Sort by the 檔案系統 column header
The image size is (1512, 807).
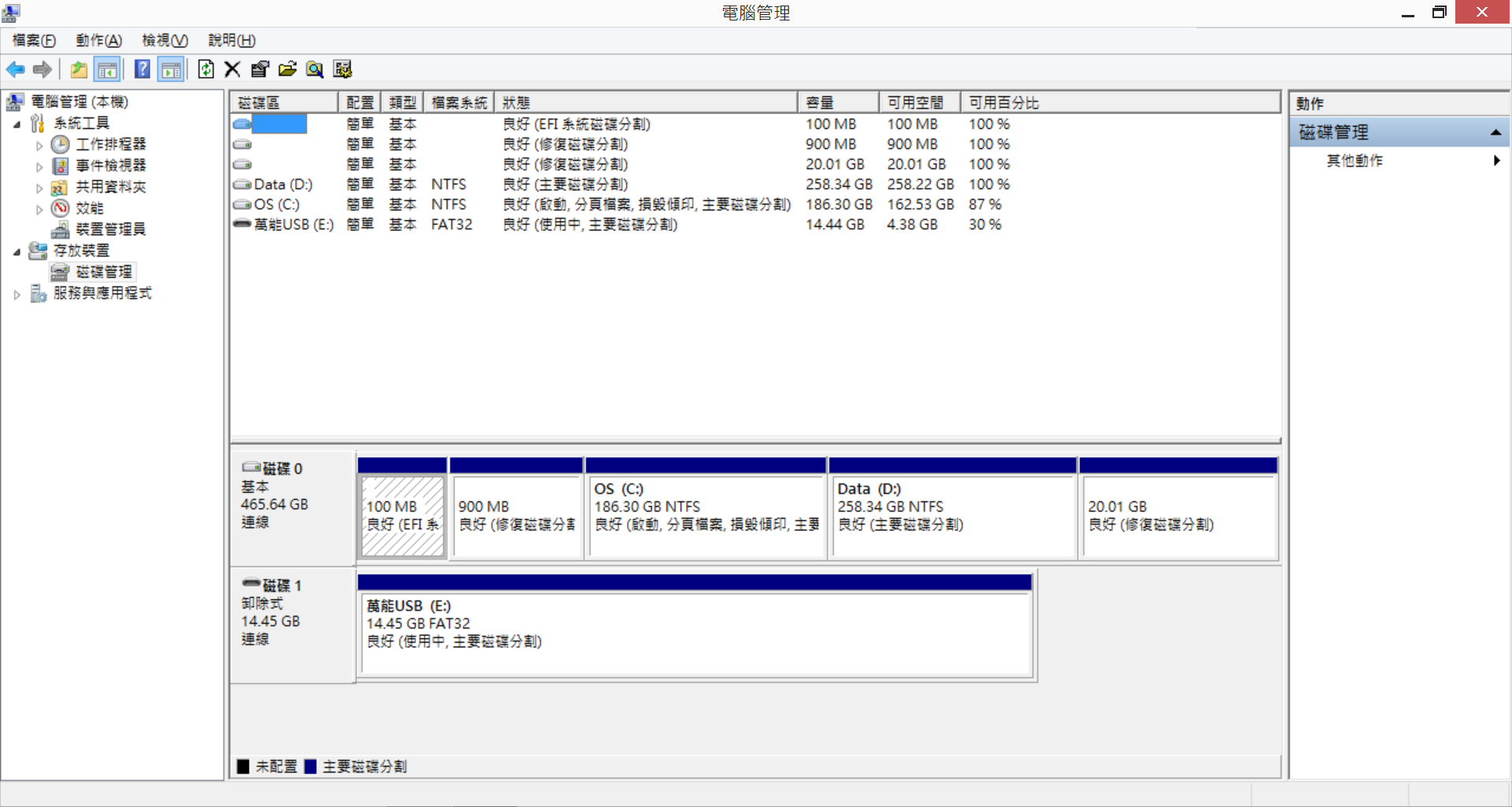[459, 102]
